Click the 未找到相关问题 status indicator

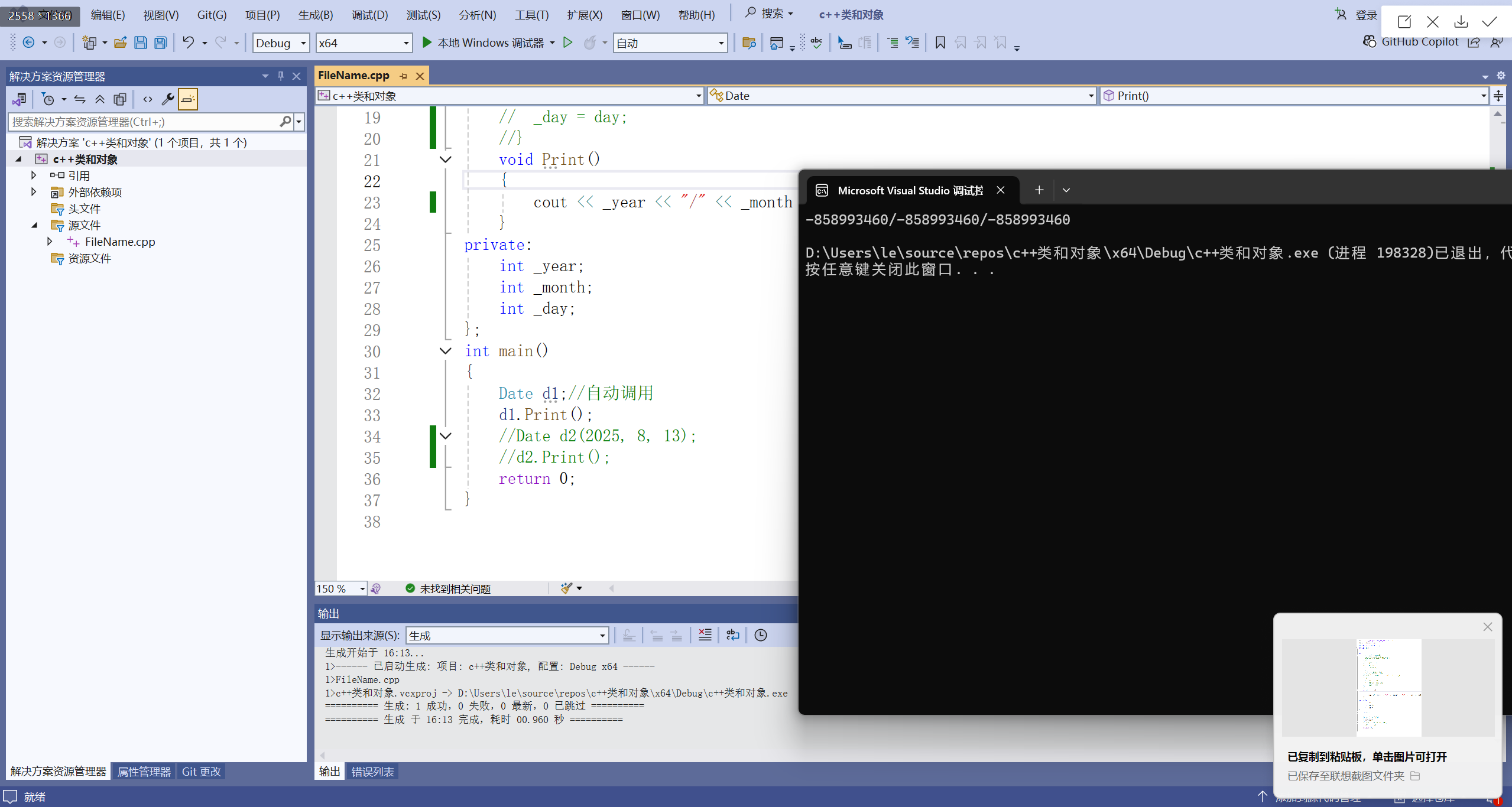tap(448, 588)
